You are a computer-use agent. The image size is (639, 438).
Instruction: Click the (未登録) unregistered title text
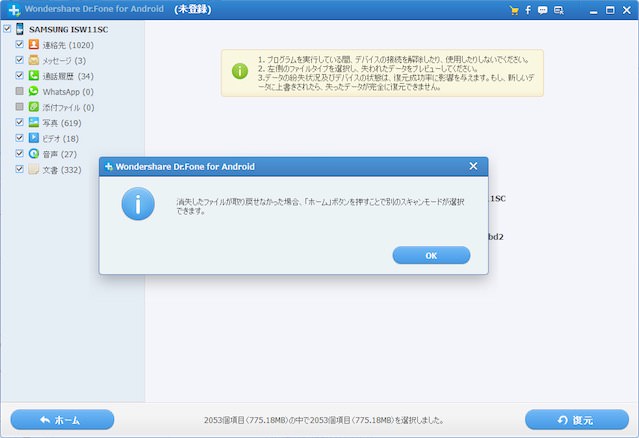(193, 9)
